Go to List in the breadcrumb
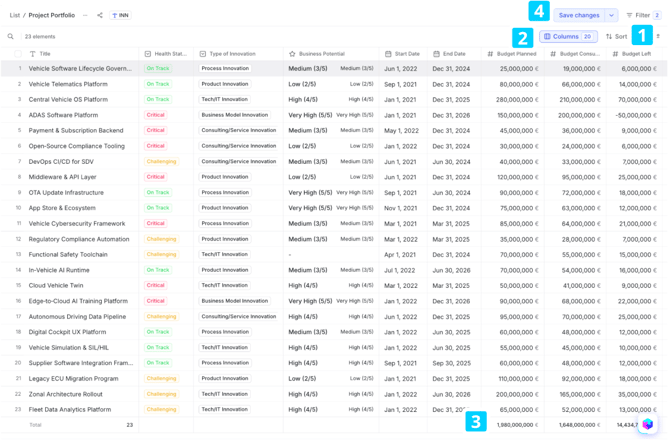This screenshot has width=670, height=441. click(x=15, y=16)
